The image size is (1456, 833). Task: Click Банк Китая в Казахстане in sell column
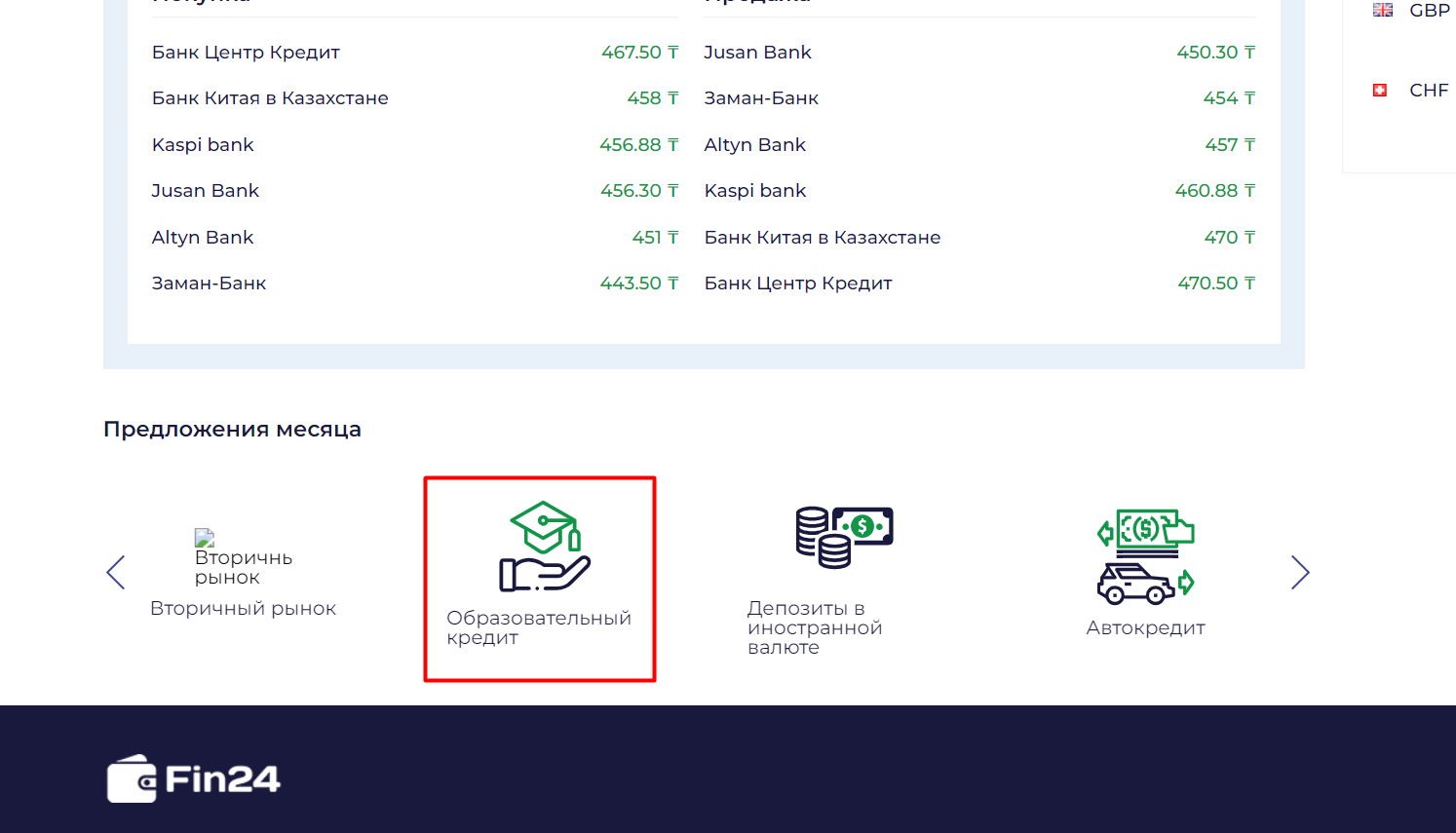tap(823, 238)
